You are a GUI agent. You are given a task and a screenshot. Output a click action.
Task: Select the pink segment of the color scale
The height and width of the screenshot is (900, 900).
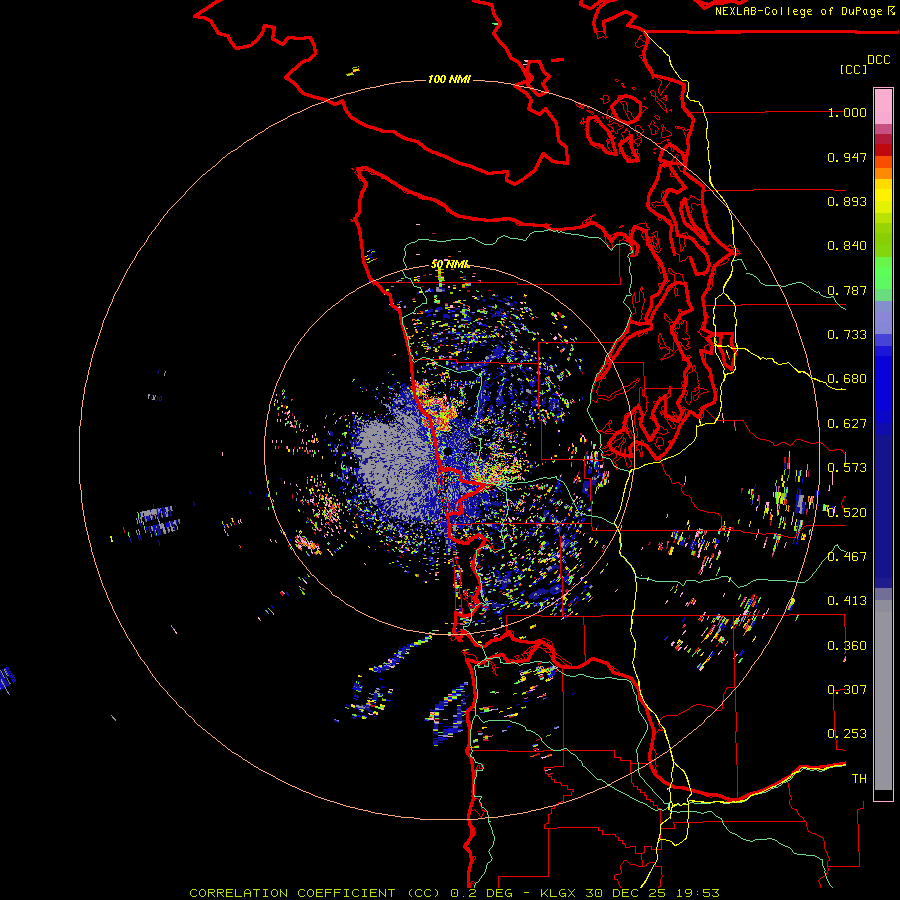click(883, 106)
